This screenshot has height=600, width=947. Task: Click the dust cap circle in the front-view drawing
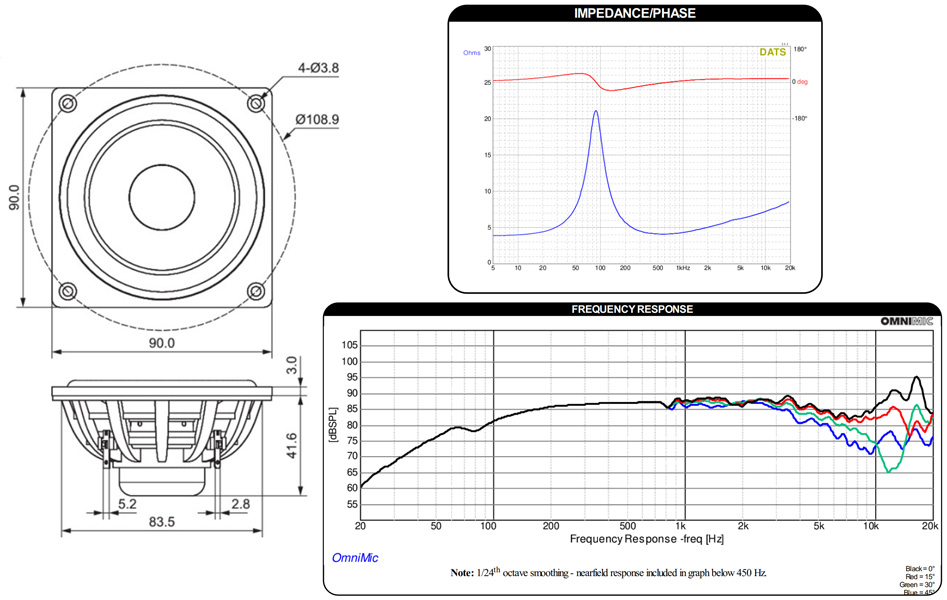pyautogui.click(x=161, y=197)
